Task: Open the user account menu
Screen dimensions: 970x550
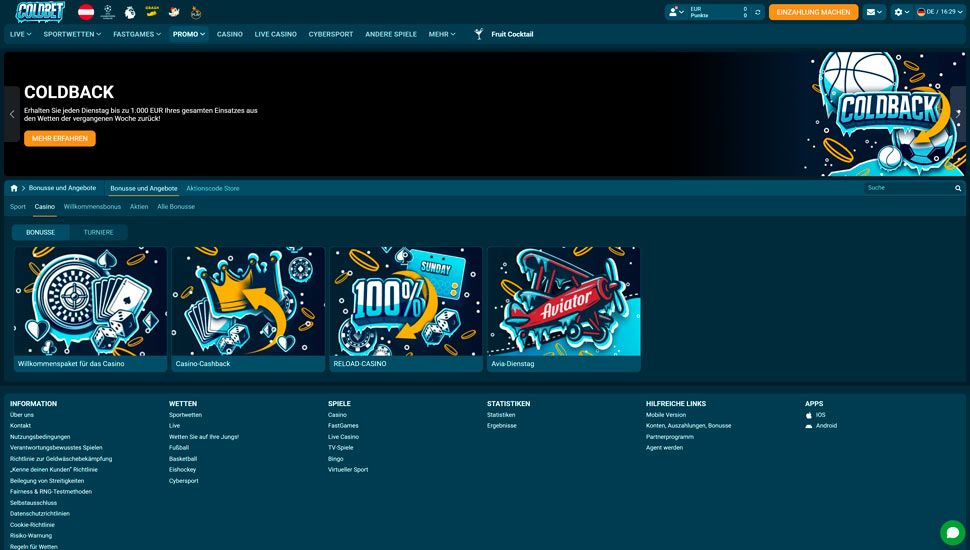Action: [676, 12]
